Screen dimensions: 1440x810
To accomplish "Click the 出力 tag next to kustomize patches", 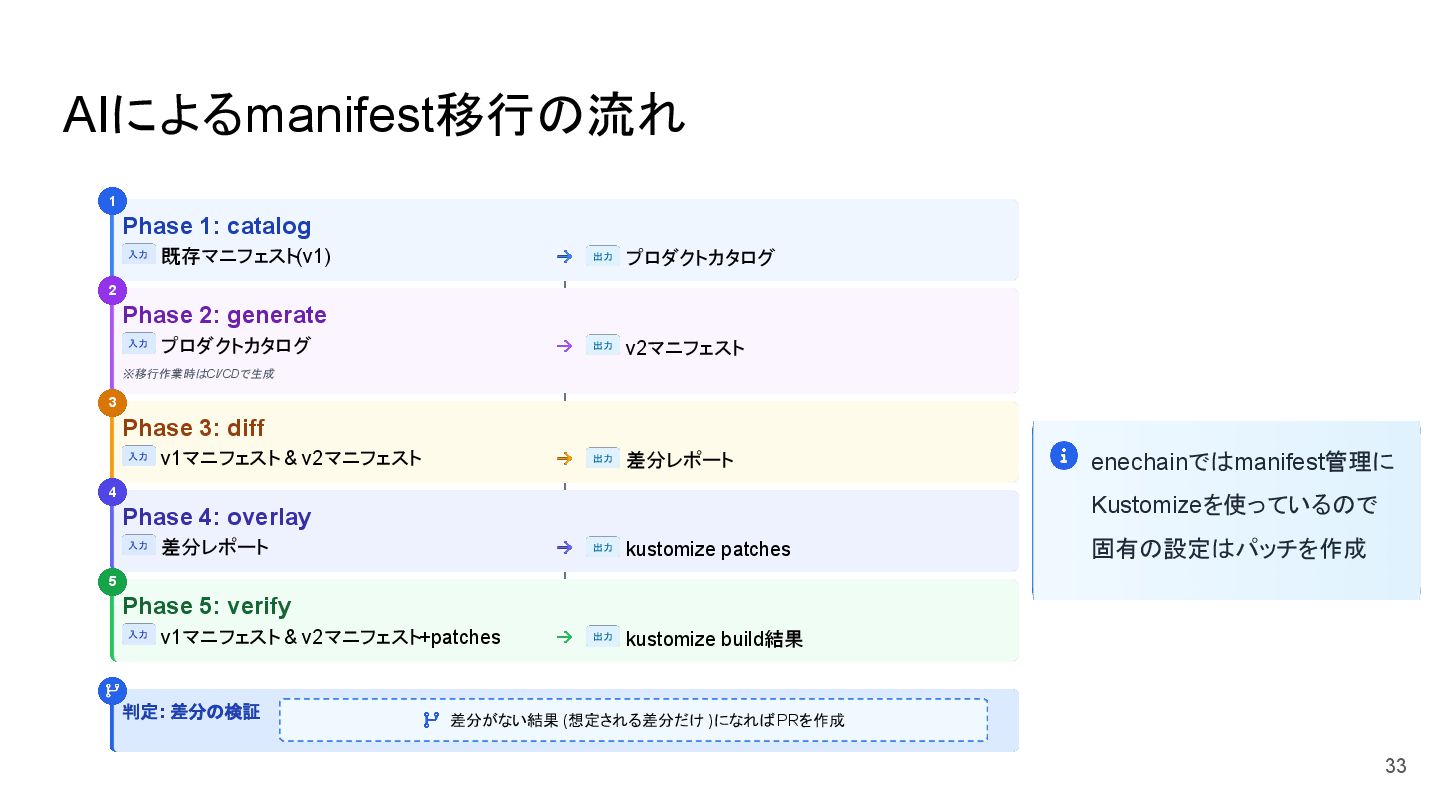I will (602, 547).
